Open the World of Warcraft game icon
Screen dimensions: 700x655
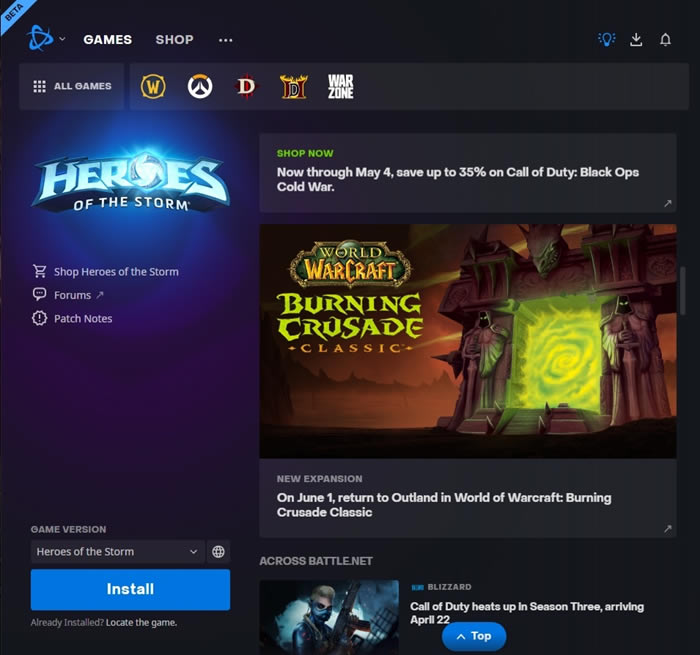(x=153, y=87)
